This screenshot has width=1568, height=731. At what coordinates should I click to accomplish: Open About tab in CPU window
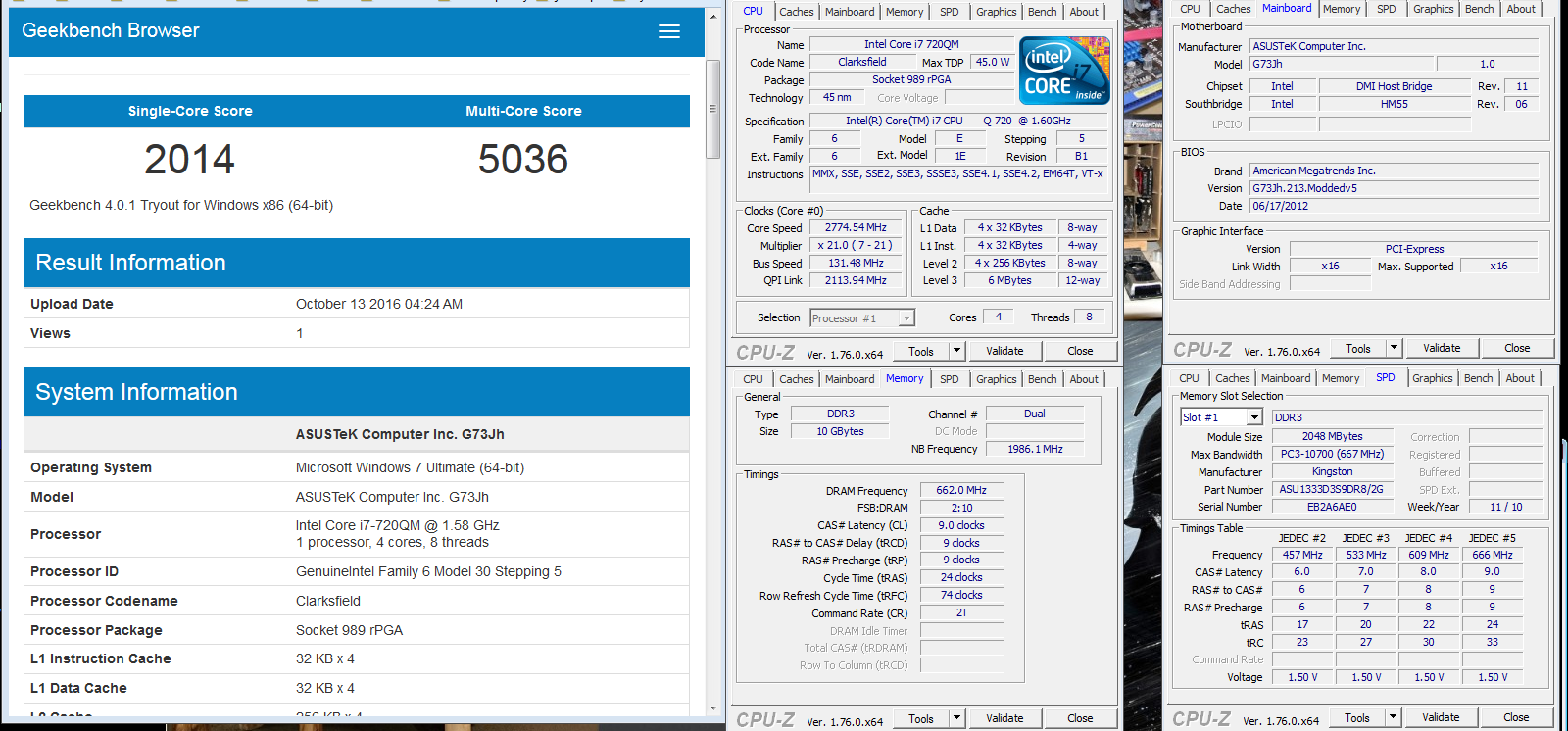(1084, 12)
